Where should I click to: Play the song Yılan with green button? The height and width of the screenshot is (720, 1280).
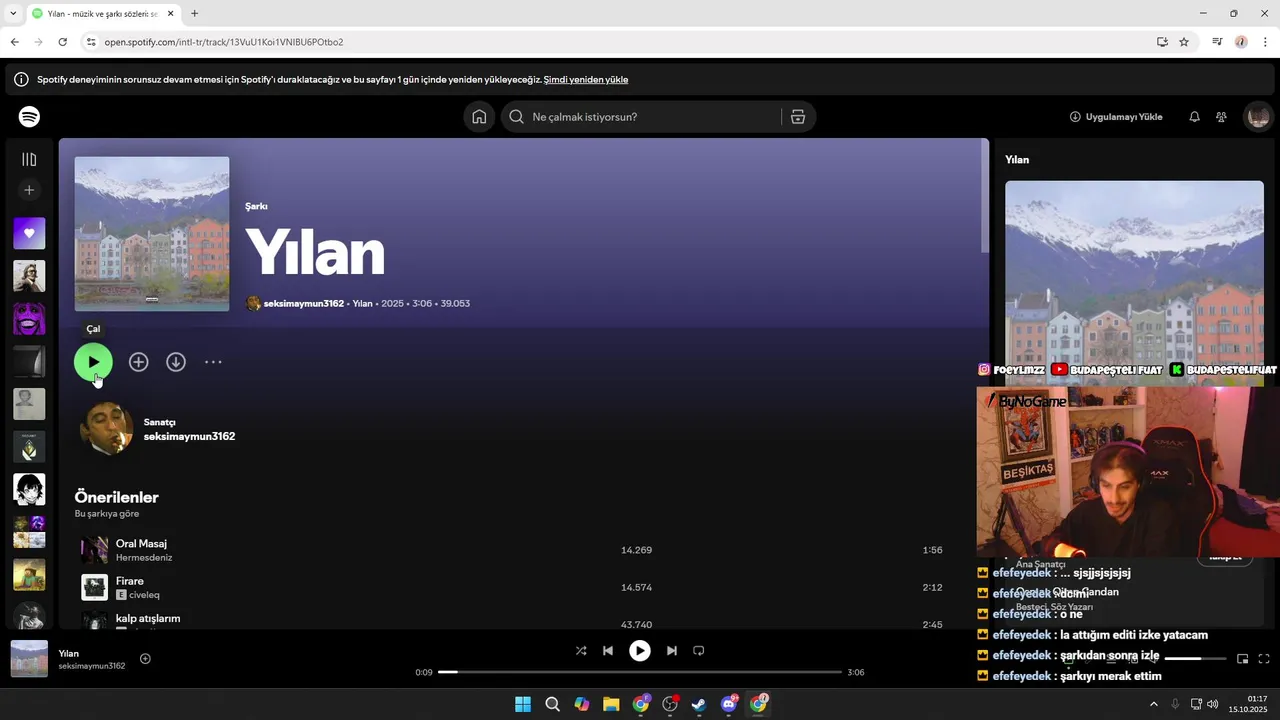pos(93,362)
